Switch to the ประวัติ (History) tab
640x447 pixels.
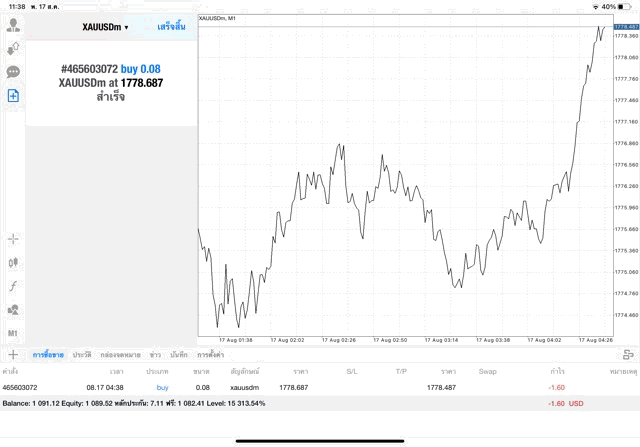point(81,354)
